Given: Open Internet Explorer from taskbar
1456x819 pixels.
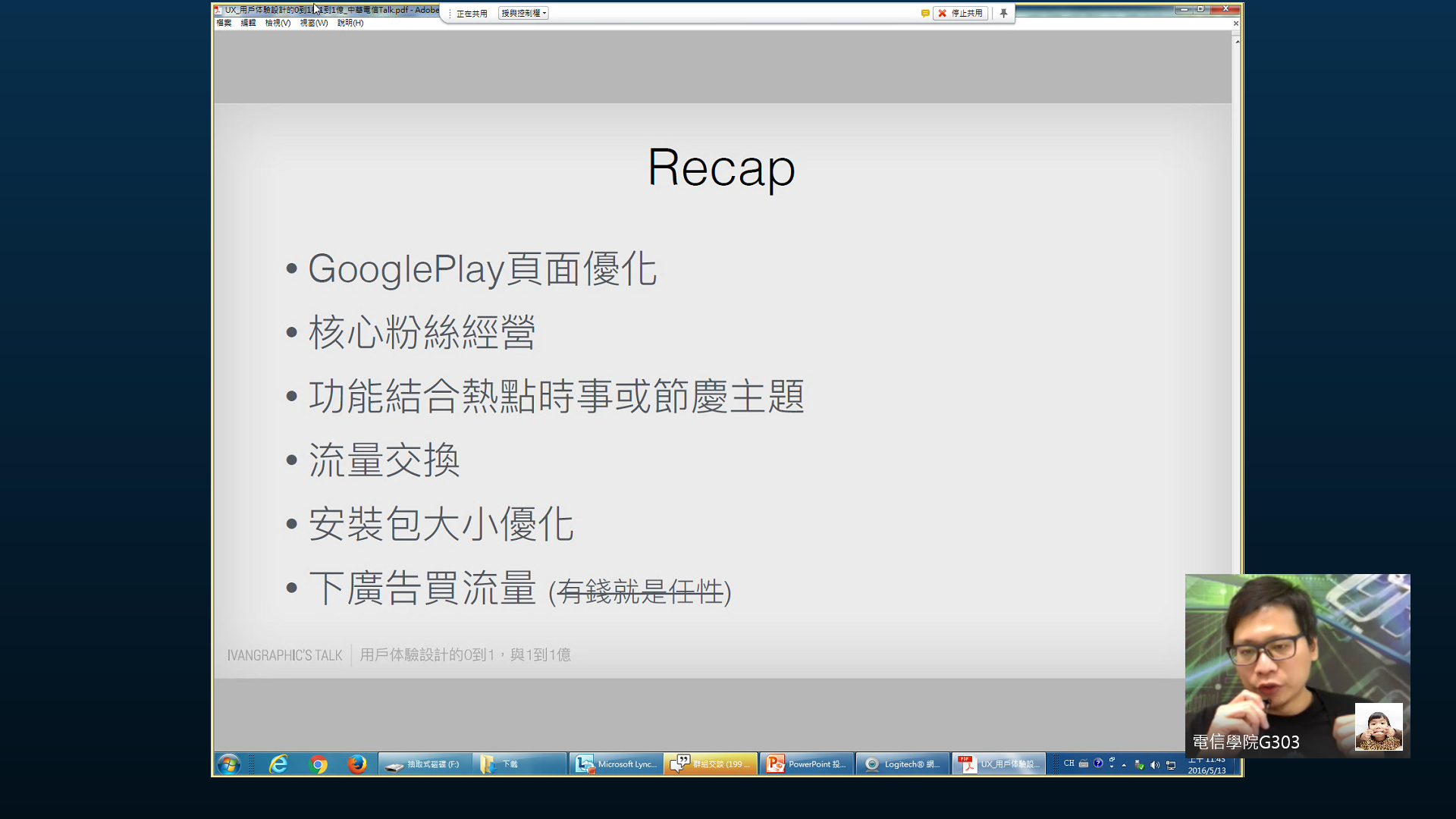Looking at the screenshot, I should 278,764.
